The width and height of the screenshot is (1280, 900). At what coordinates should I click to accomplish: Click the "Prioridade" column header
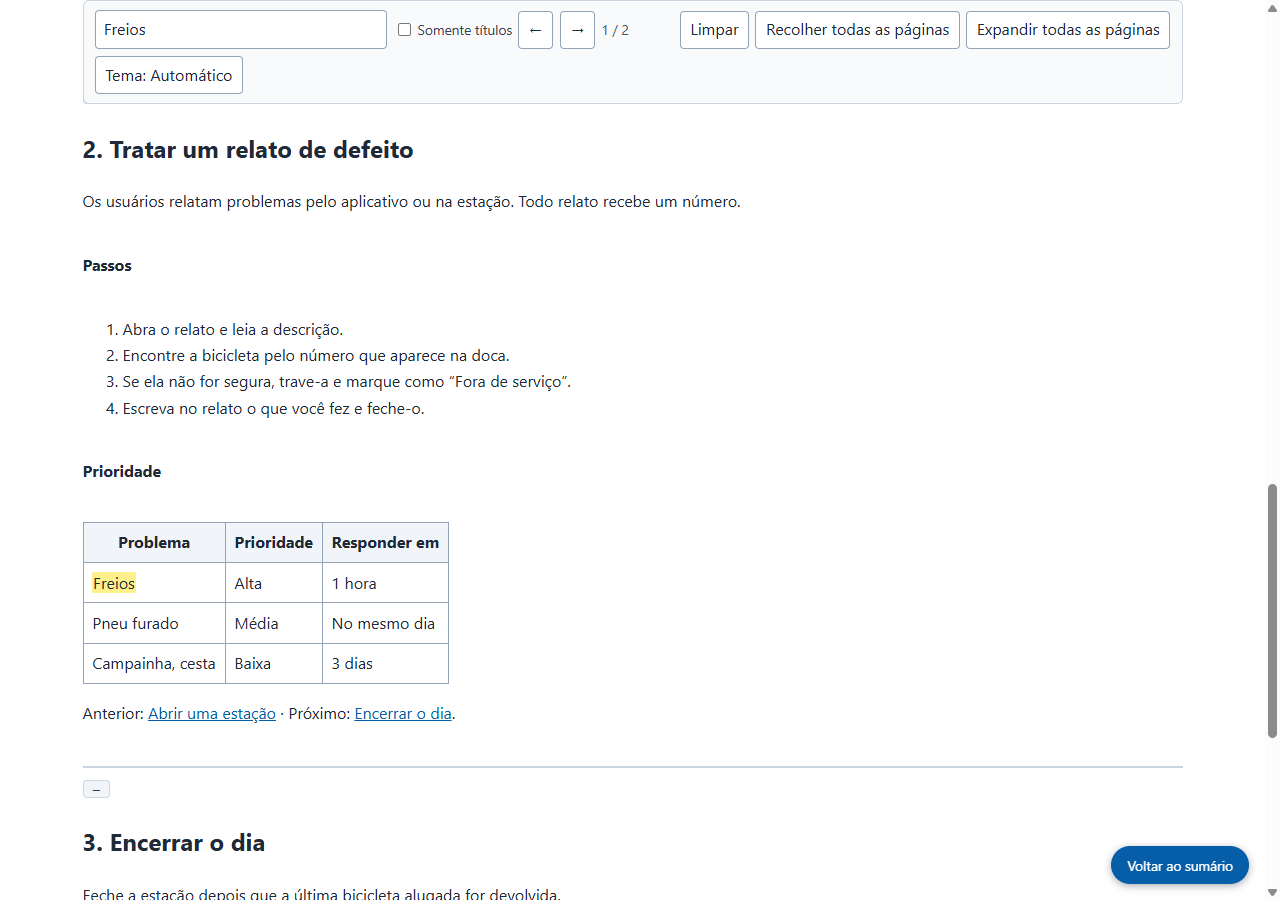click(x=274, y=543)
